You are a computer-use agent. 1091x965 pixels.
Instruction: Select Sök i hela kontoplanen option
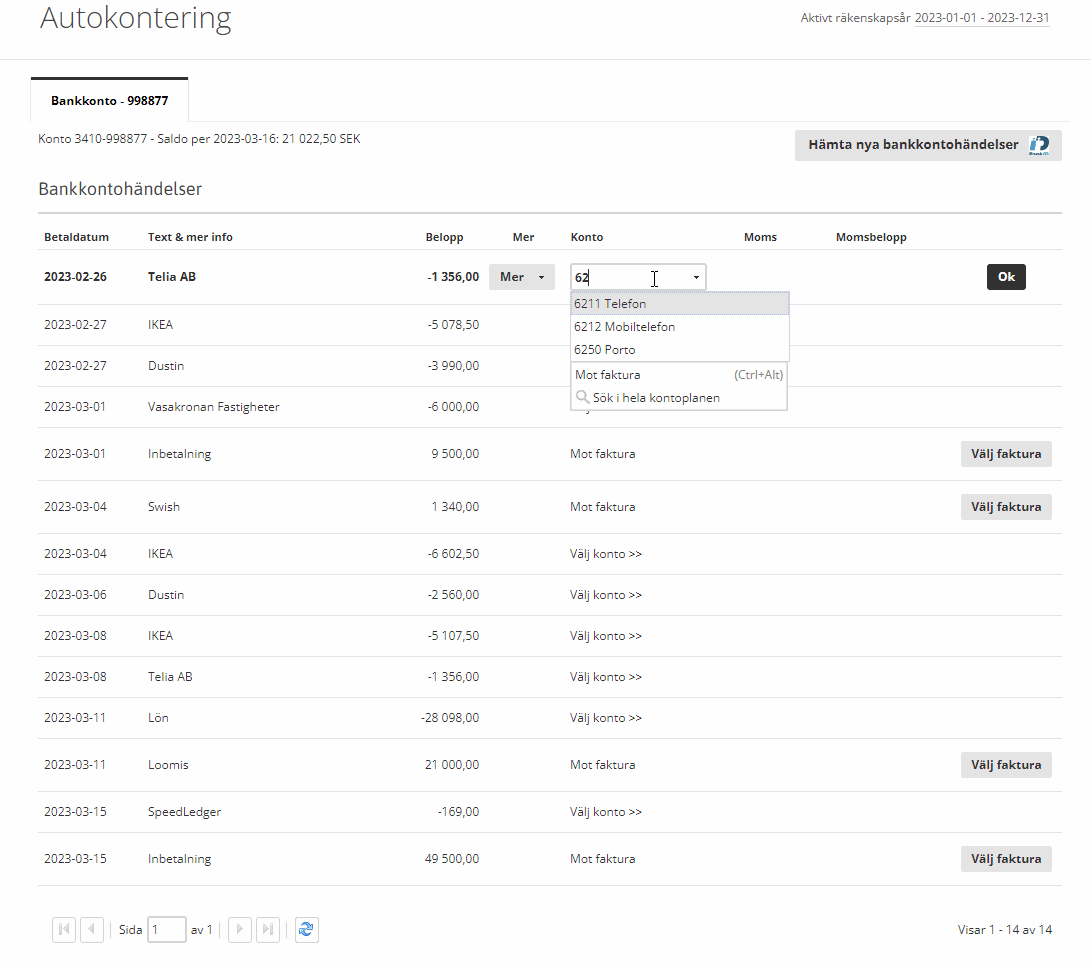click(679, 397)
